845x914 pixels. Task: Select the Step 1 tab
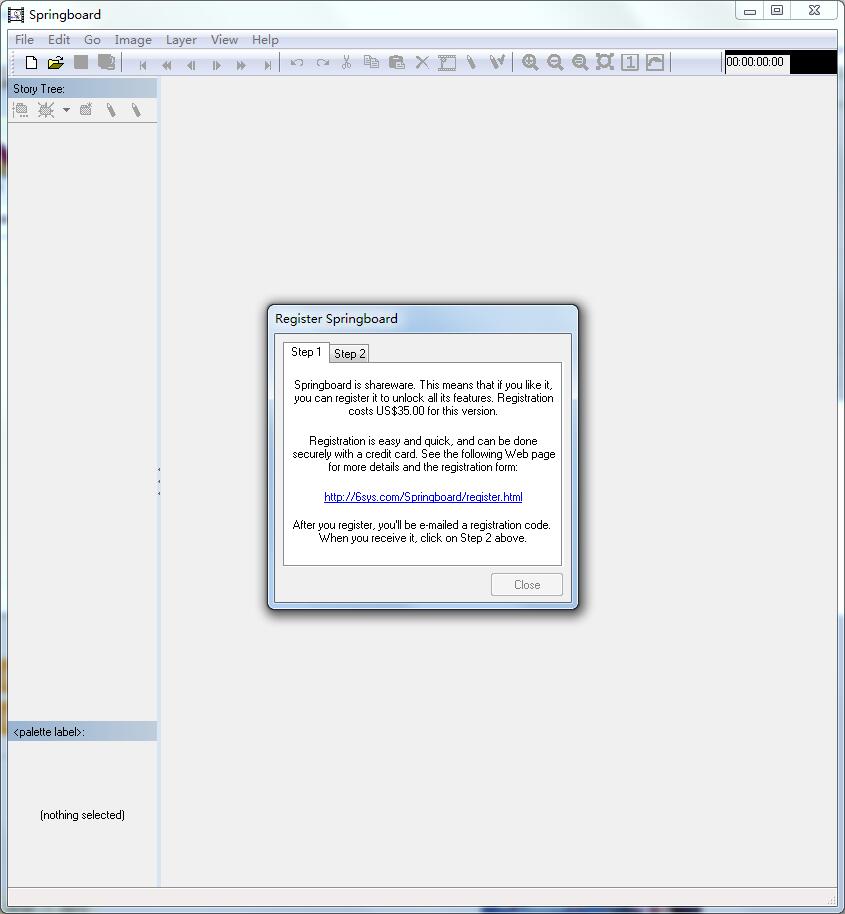pyautogui.click(x=306, y=352)
